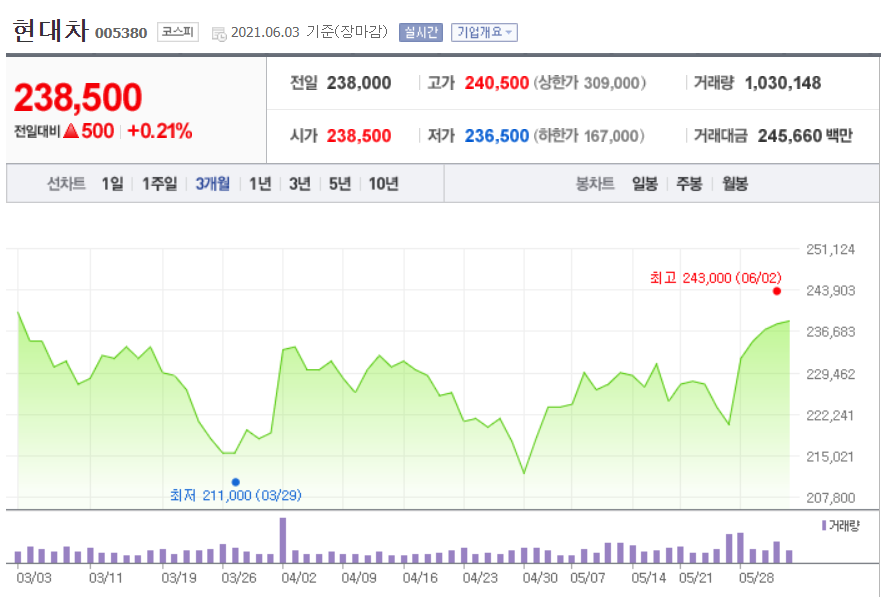Select the 1년 line chart tab
This screenshot has height=597, width=881.
click(x=260, y=184)
